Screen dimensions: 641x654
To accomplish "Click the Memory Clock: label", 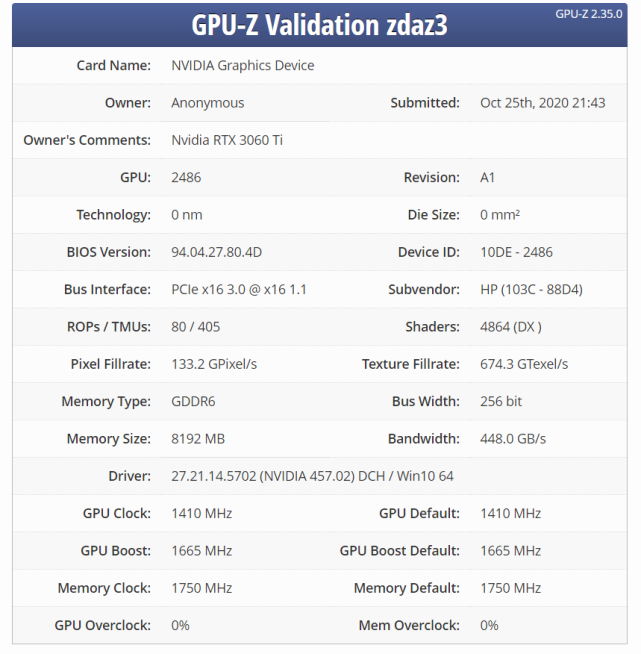I will tap(104, 588).
